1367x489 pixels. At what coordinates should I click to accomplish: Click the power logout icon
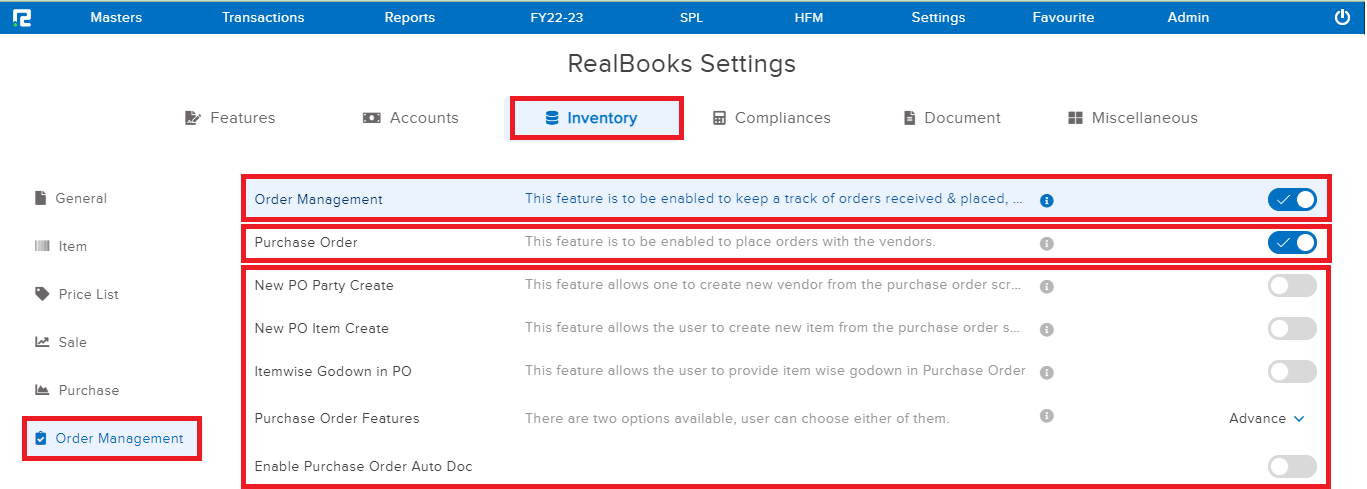(x=1342, y=17)
